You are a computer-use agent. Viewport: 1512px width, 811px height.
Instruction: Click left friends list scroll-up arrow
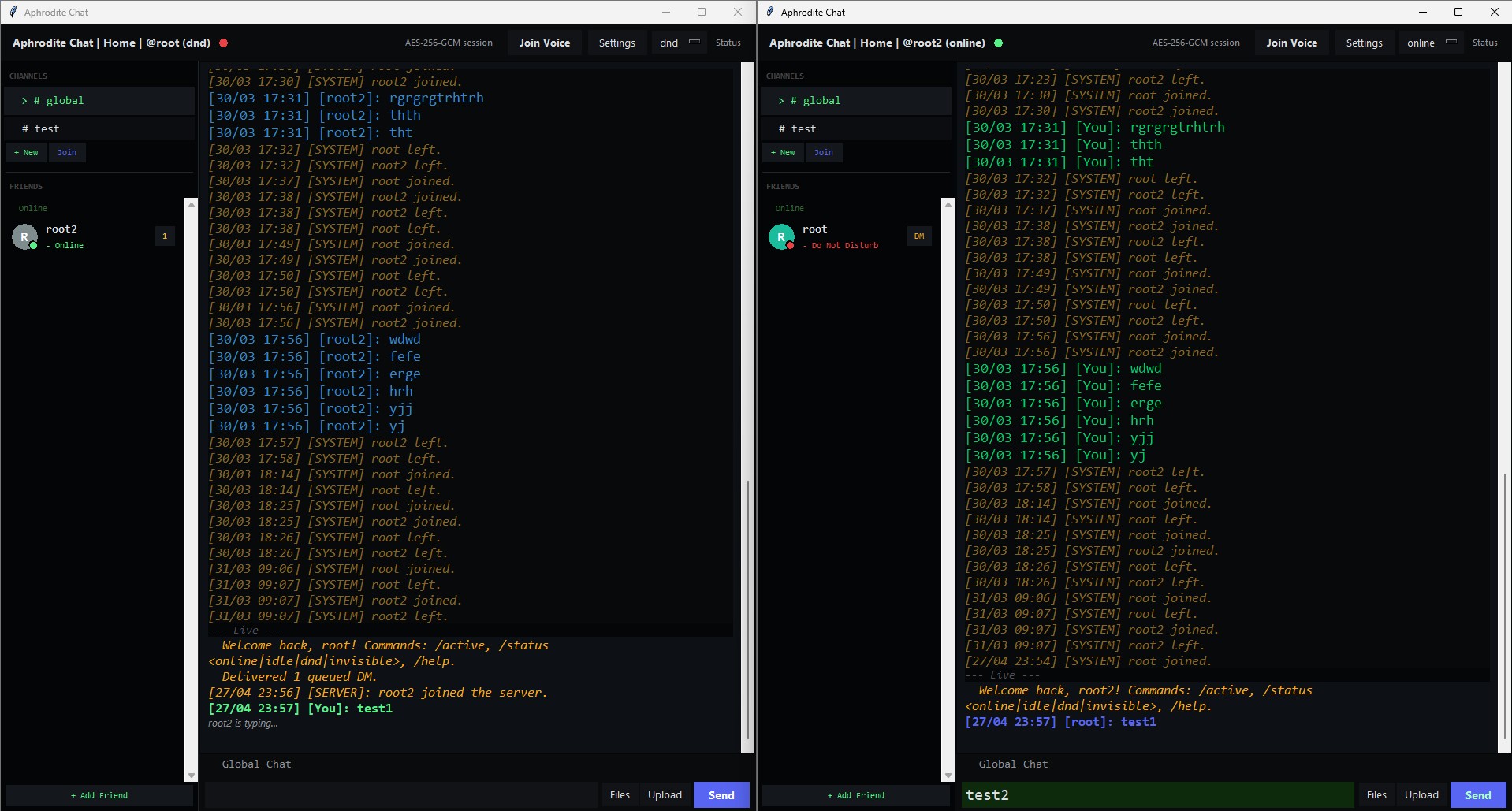(191, 205)
